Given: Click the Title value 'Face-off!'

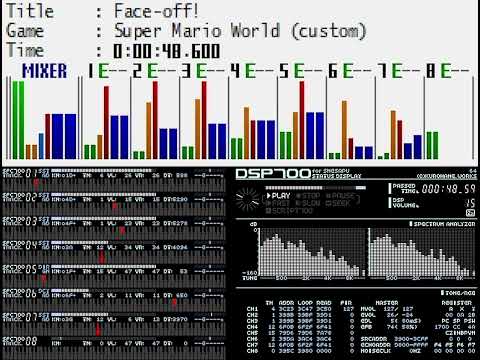Looking at the screenshot, I should pos(156,11).
